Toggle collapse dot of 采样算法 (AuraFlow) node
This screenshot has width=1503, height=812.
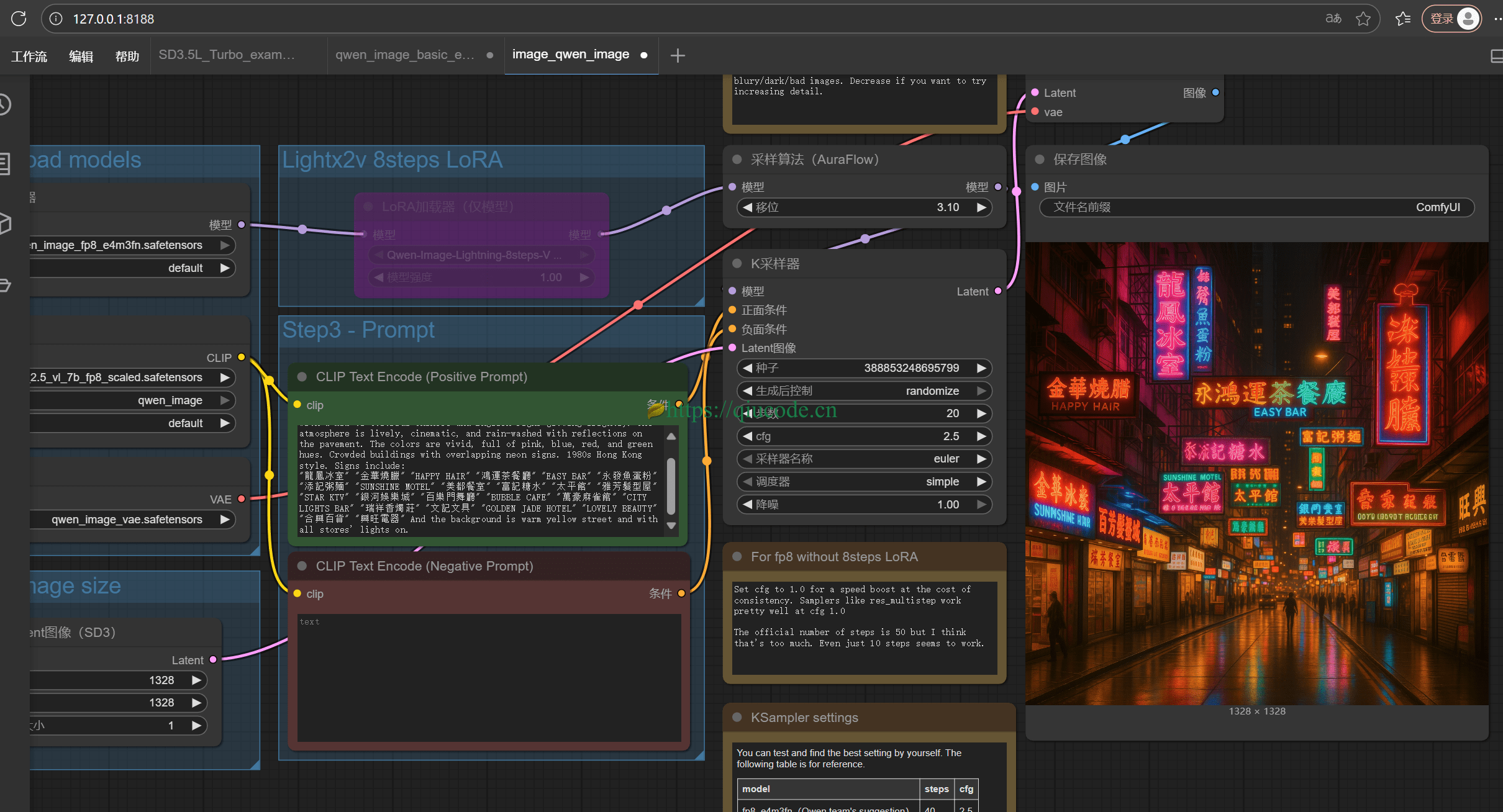(x=737, y=160)
